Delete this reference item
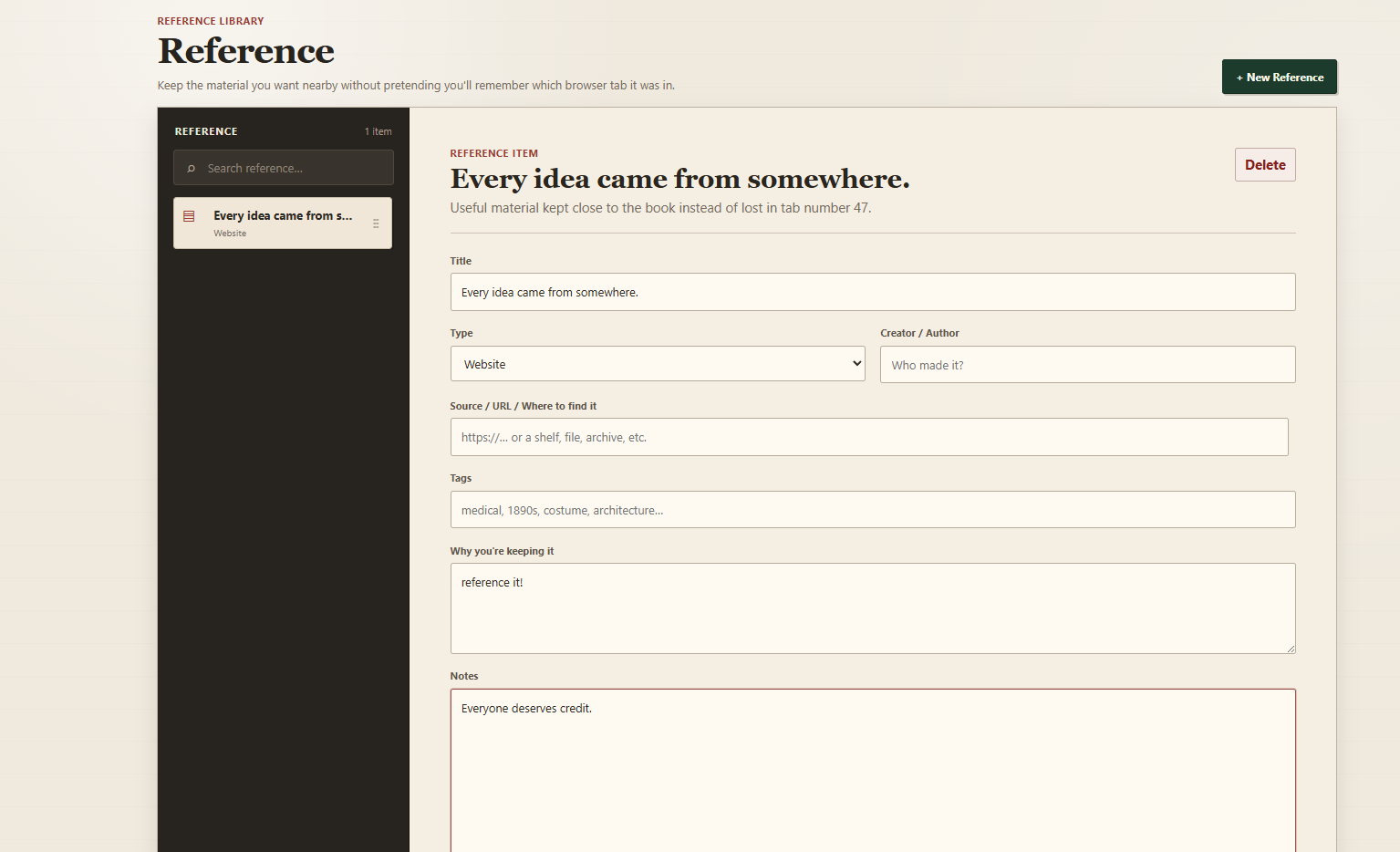This screenshot has width=1400, height=852. [1265, 165]
